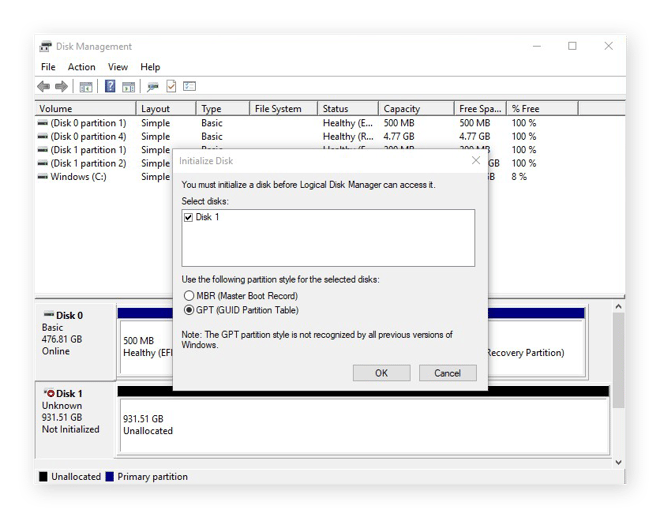
Task: Minimize the Disk Management window
Action: point(537,46)
